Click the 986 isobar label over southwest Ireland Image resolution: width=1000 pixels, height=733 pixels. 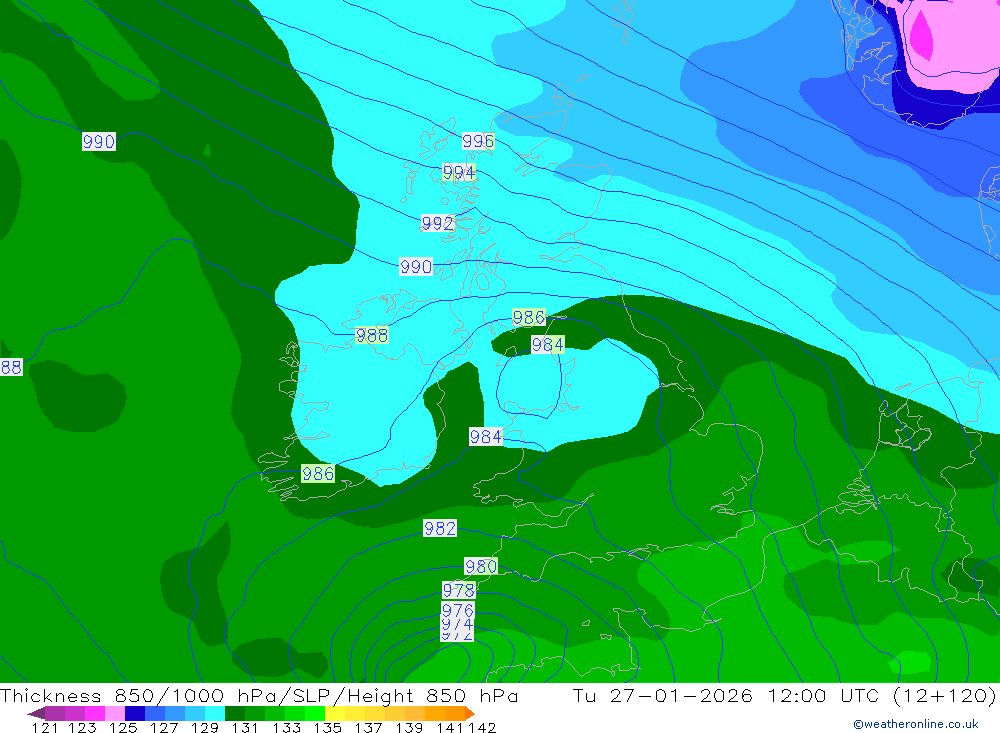(x=318, y=473)
